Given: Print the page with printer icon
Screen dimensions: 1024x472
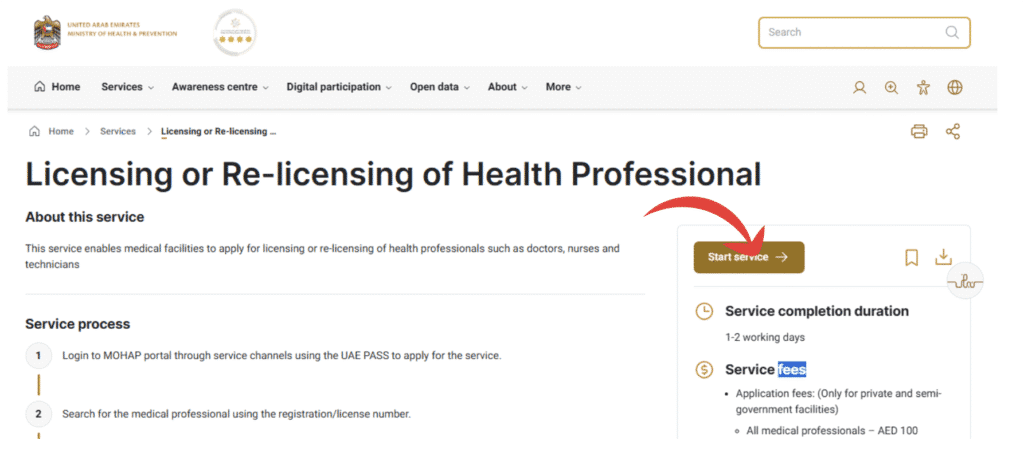Looking at the screenshot, I should pyautogui.click(x=919, y=132).
